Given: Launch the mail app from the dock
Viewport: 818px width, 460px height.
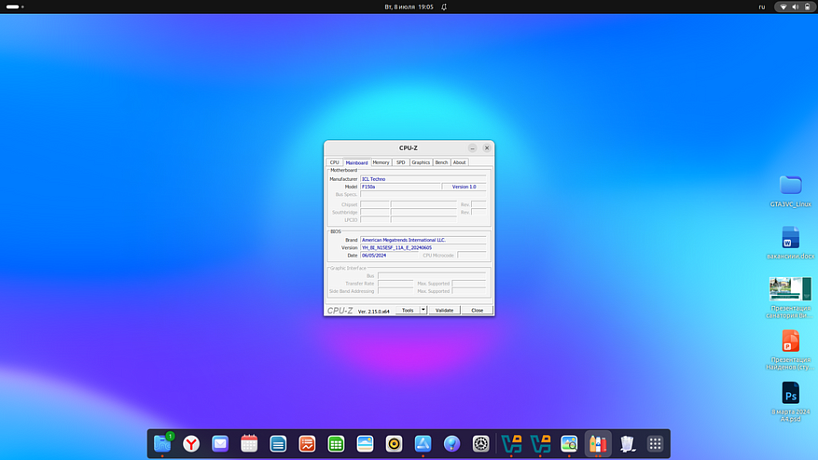Looking at the screenshot, I should pos(220,443).
